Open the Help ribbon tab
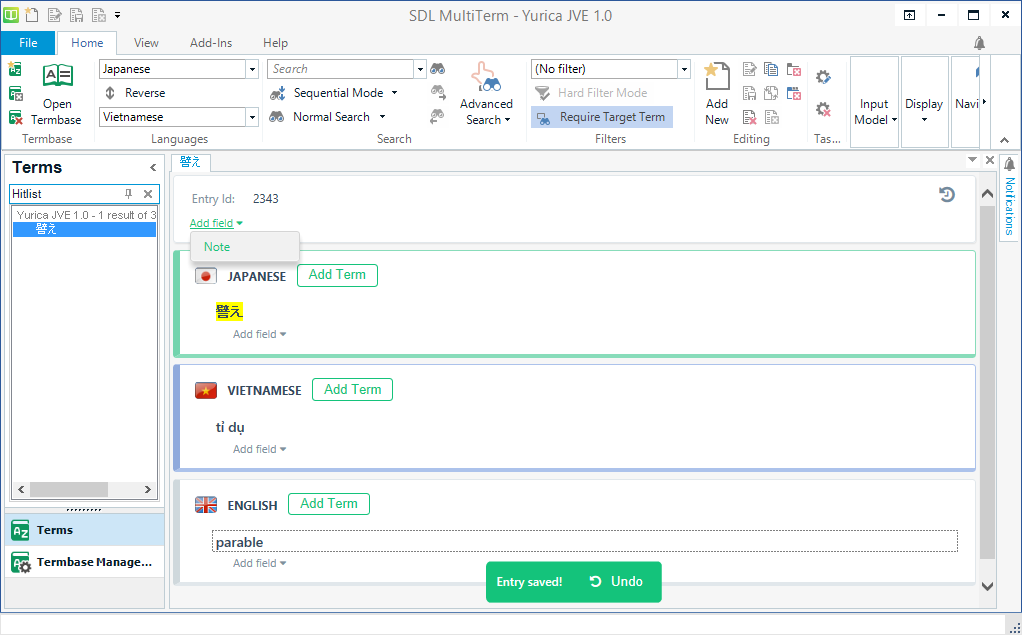This screenshot has width=1022, height=635. tap(276, 43)
